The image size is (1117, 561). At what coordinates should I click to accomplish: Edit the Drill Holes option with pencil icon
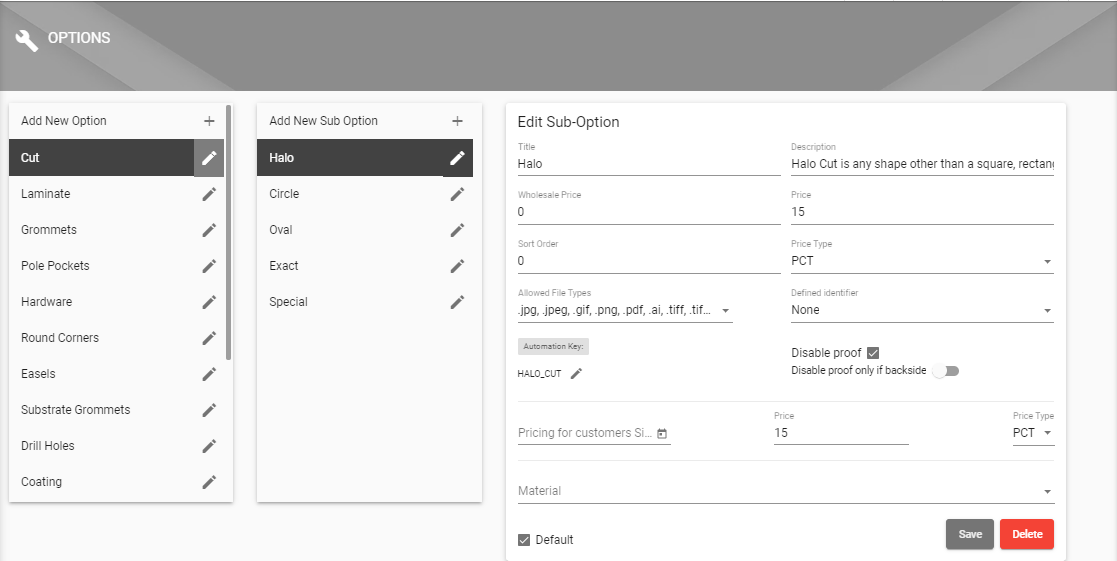(x=209, y=446)
